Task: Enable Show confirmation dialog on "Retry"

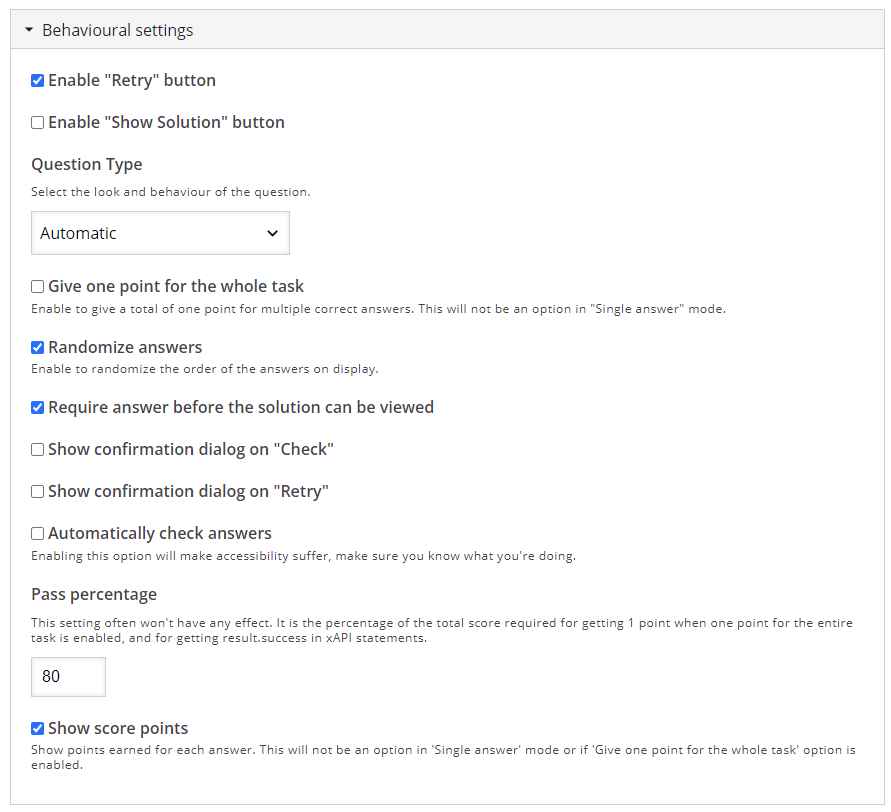Action: (x=38, y=492)
